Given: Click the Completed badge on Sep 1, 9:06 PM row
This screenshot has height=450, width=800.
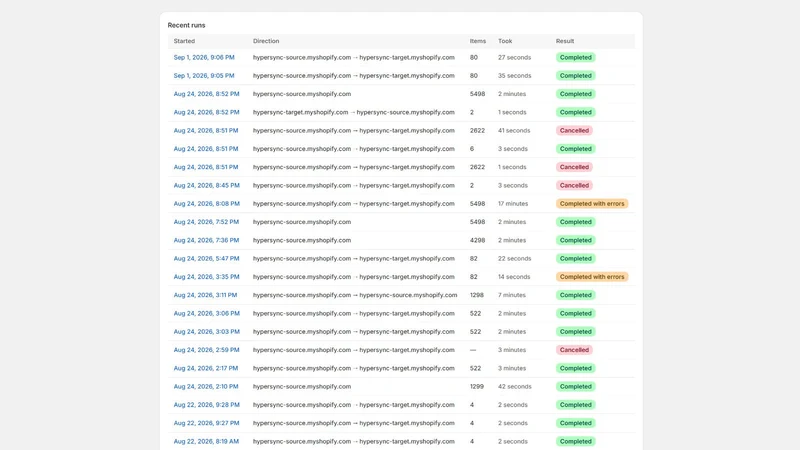Looking at the screenshot, I should [576, 58].
